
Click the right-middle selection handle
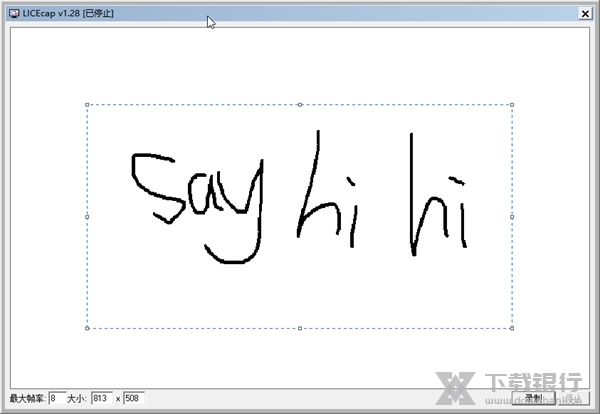pyautogui.click(x=512, y=216)
